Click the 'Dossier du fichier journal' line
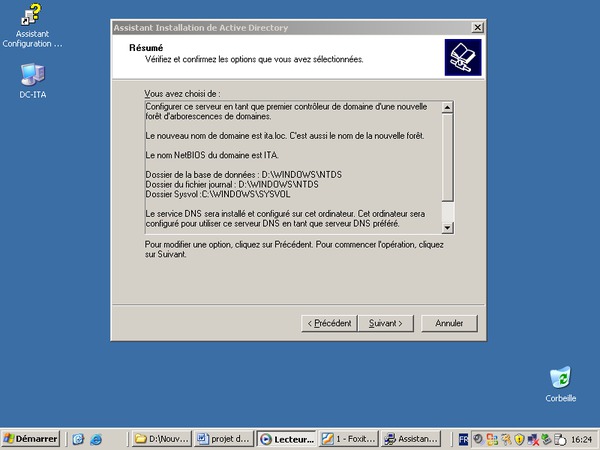600x450 pixels. [x=232, y=184]
